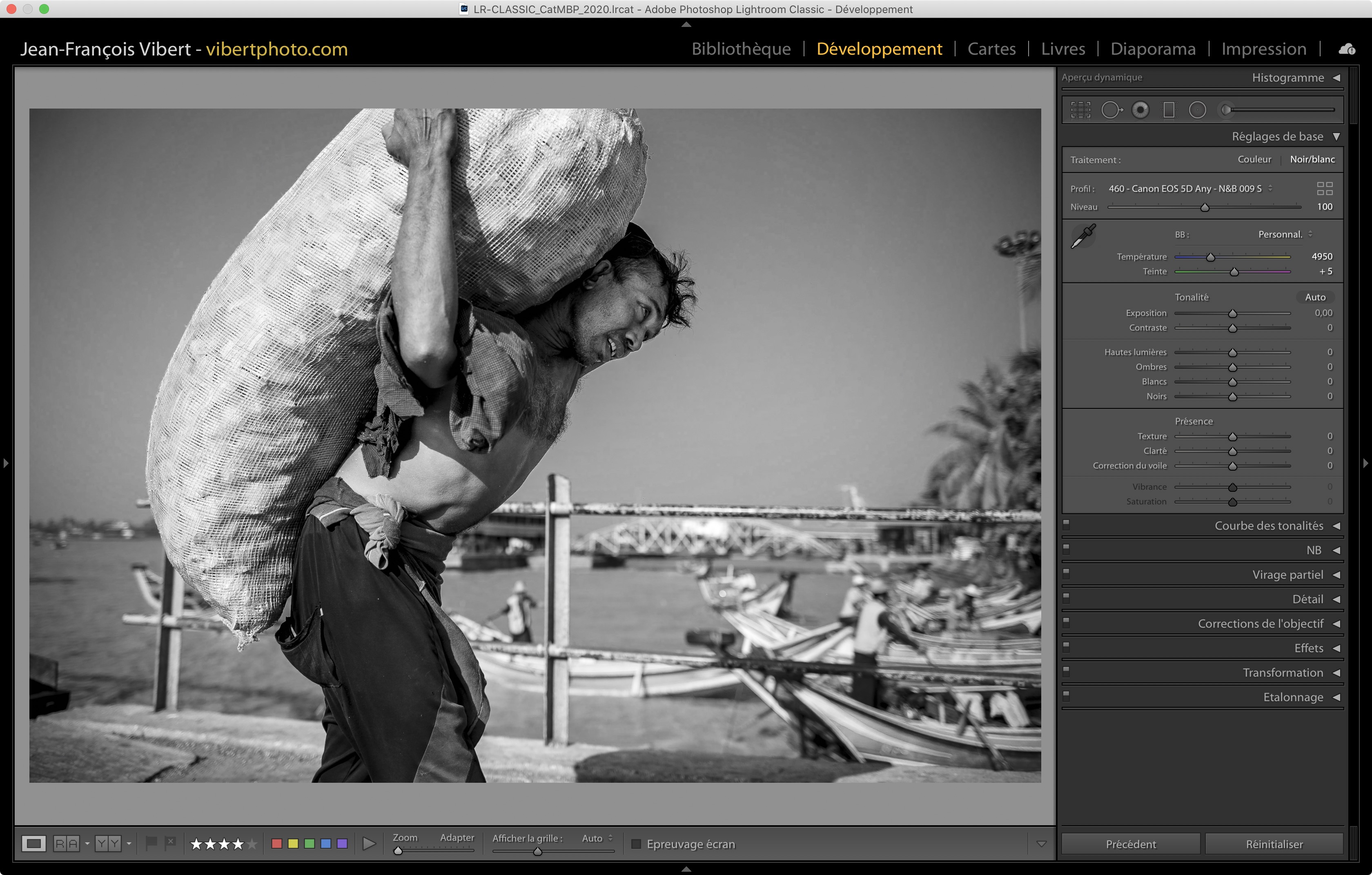This screenshot has height=875, width=1372.
Task: Open the Cartes module
Action: [x=991, y=49]
